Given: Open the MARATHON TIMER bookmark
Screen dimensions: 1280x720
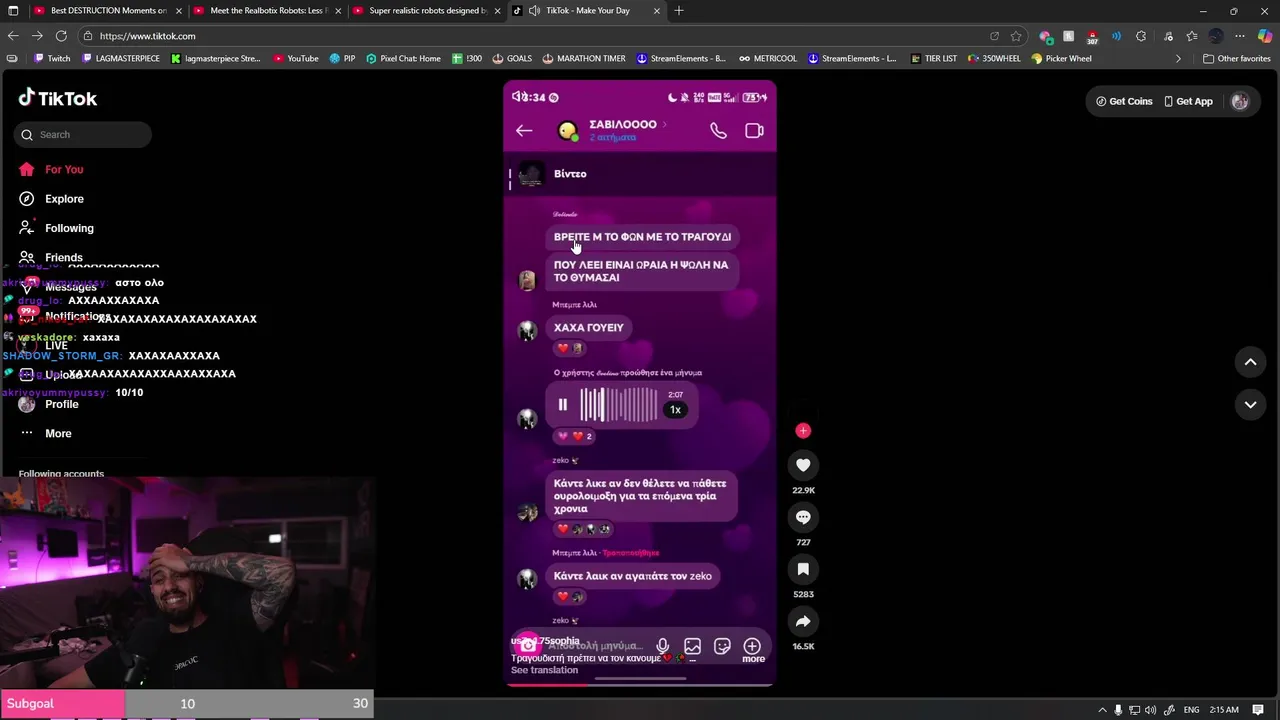Looking at the screenshot, I should tap(583, 59).
